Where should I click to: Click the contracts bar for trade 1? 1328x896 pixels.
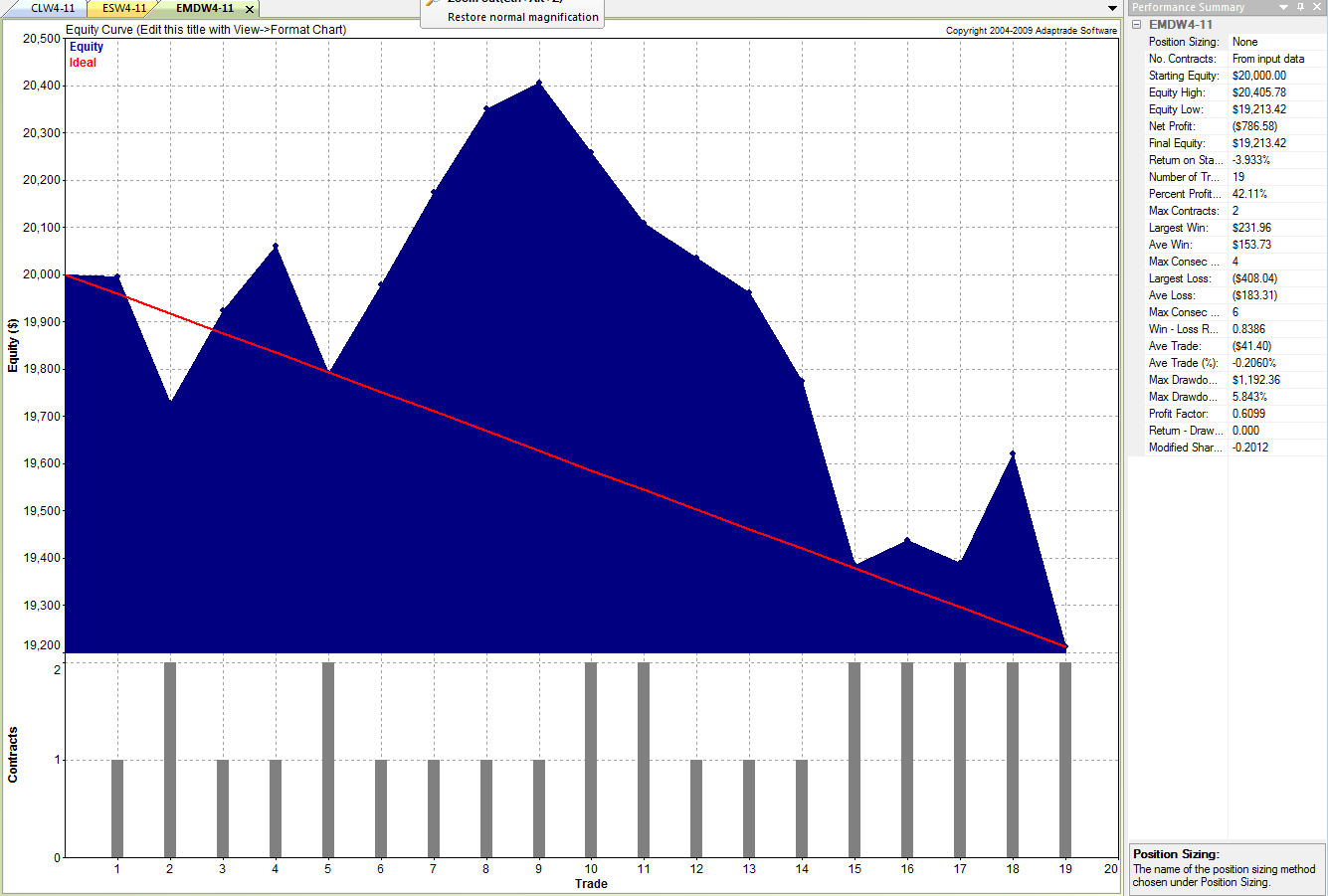(x=117, y=808)
